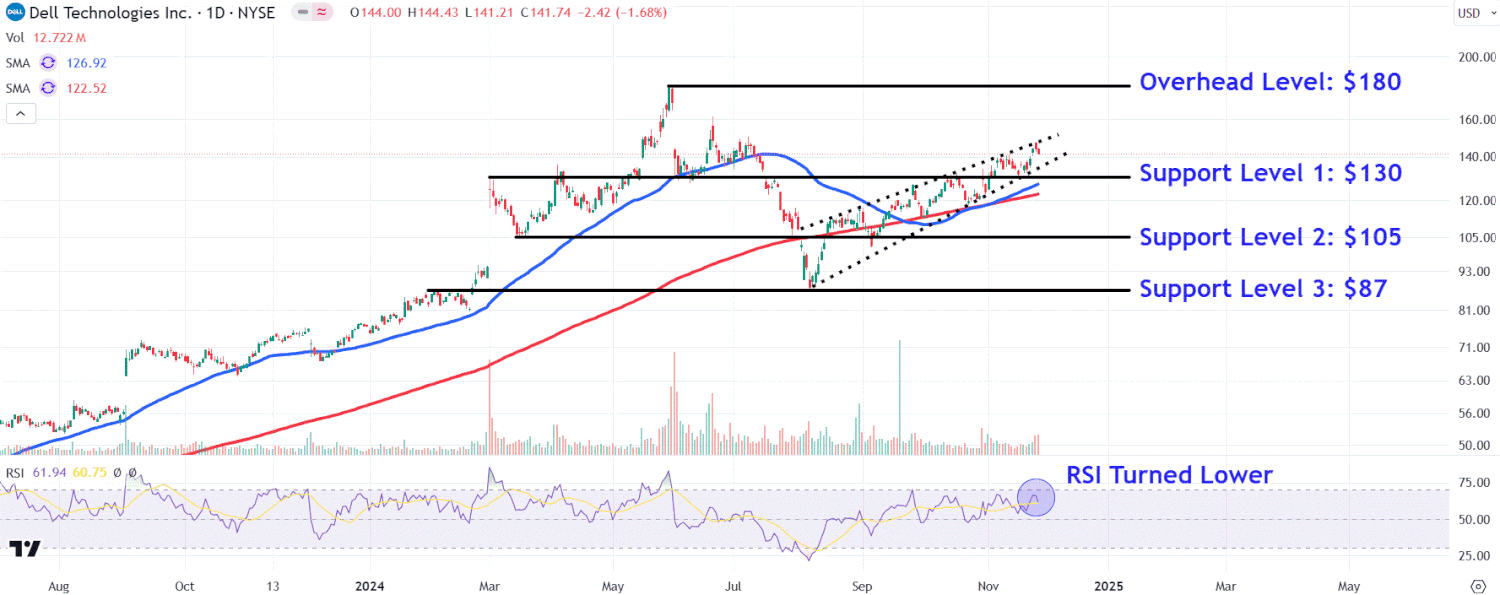1500x595 pixels.
Task: Collapse the indicator legend with the caret button
Action: [x=20, y=114]
